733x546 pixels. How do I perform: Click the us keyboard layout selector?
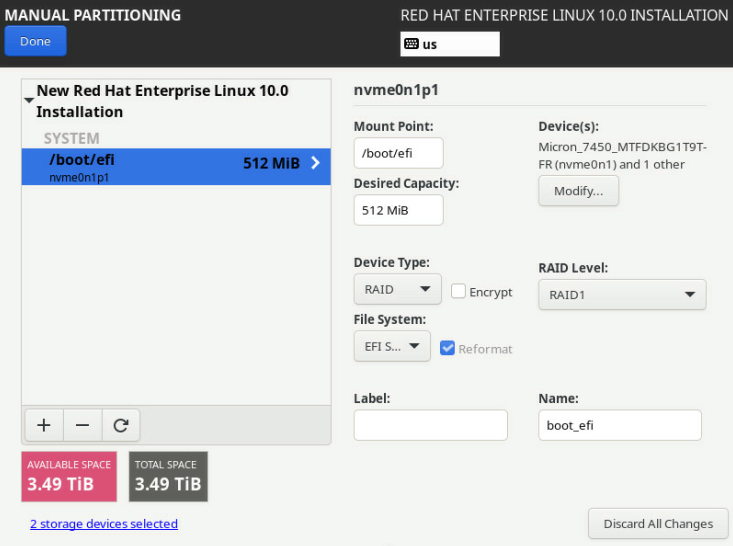[x=450, y=44]
